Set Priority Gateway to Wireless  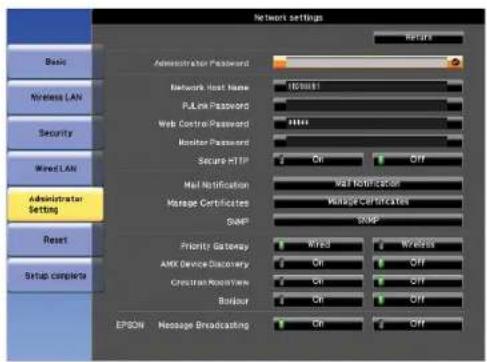point(417,245)
